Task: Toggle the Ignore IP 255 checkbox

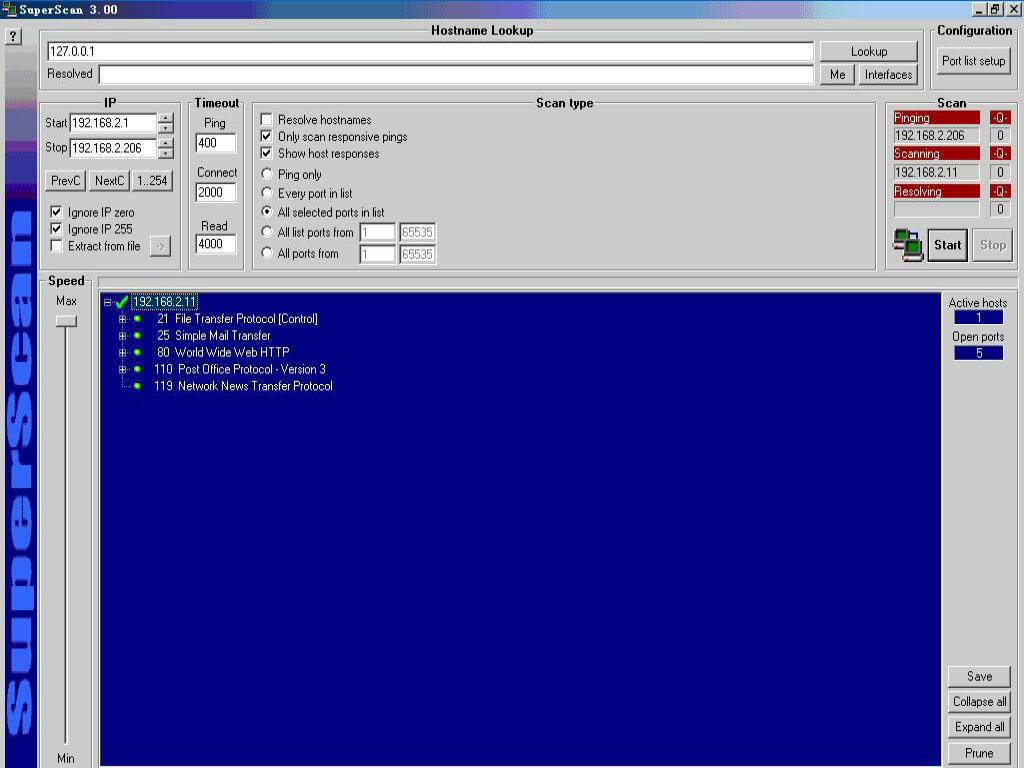Action: click(56, 229)
